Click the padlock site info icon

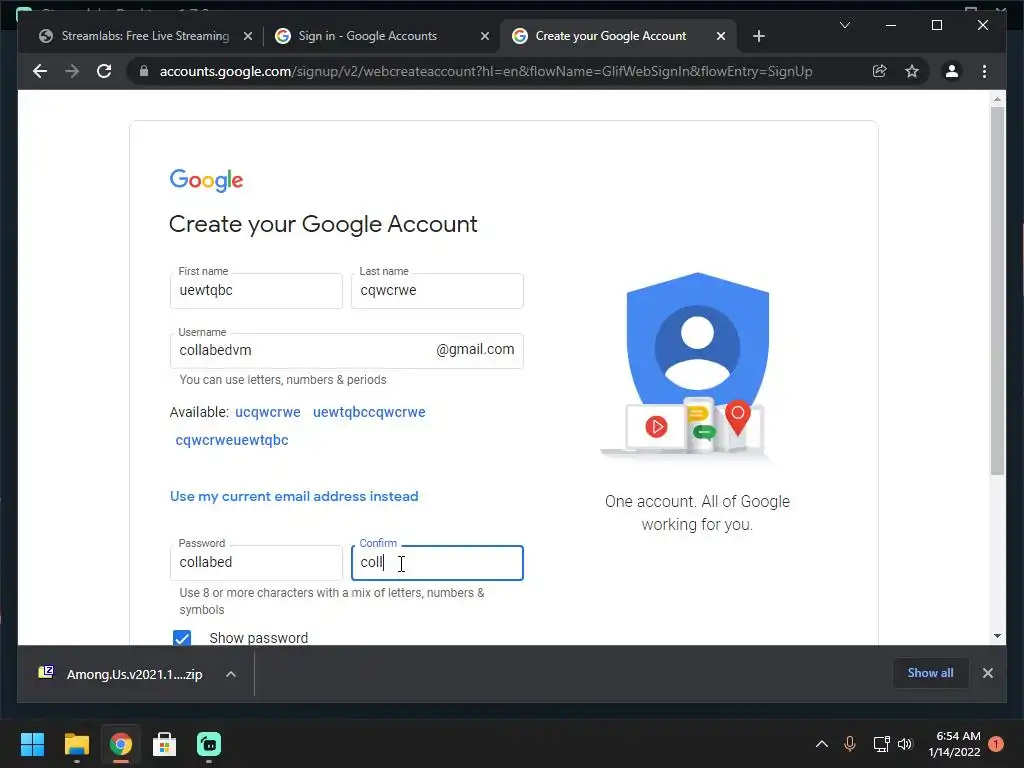[144, 71]
